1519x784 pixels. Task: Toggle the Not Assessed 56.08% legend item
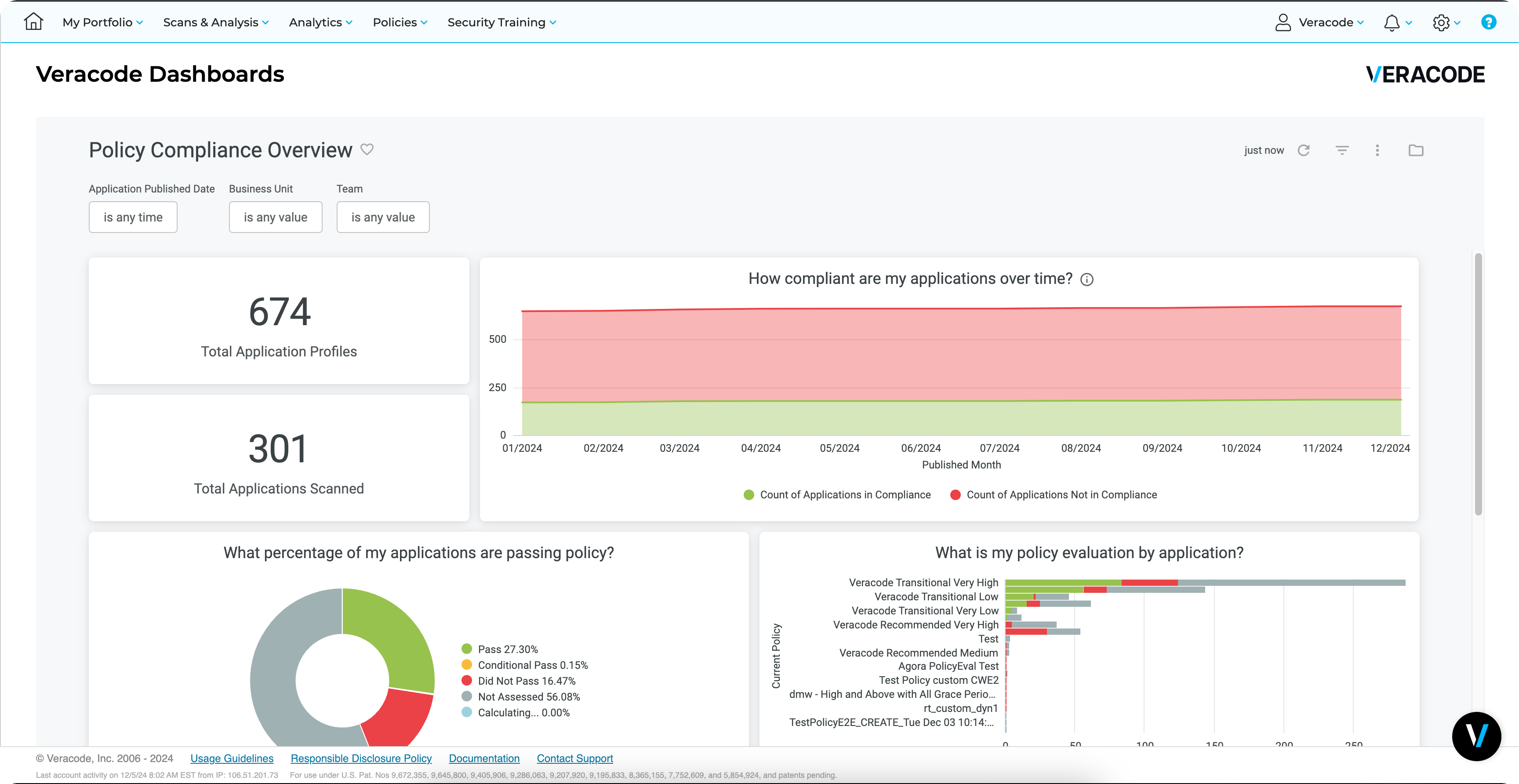(521, 697)
